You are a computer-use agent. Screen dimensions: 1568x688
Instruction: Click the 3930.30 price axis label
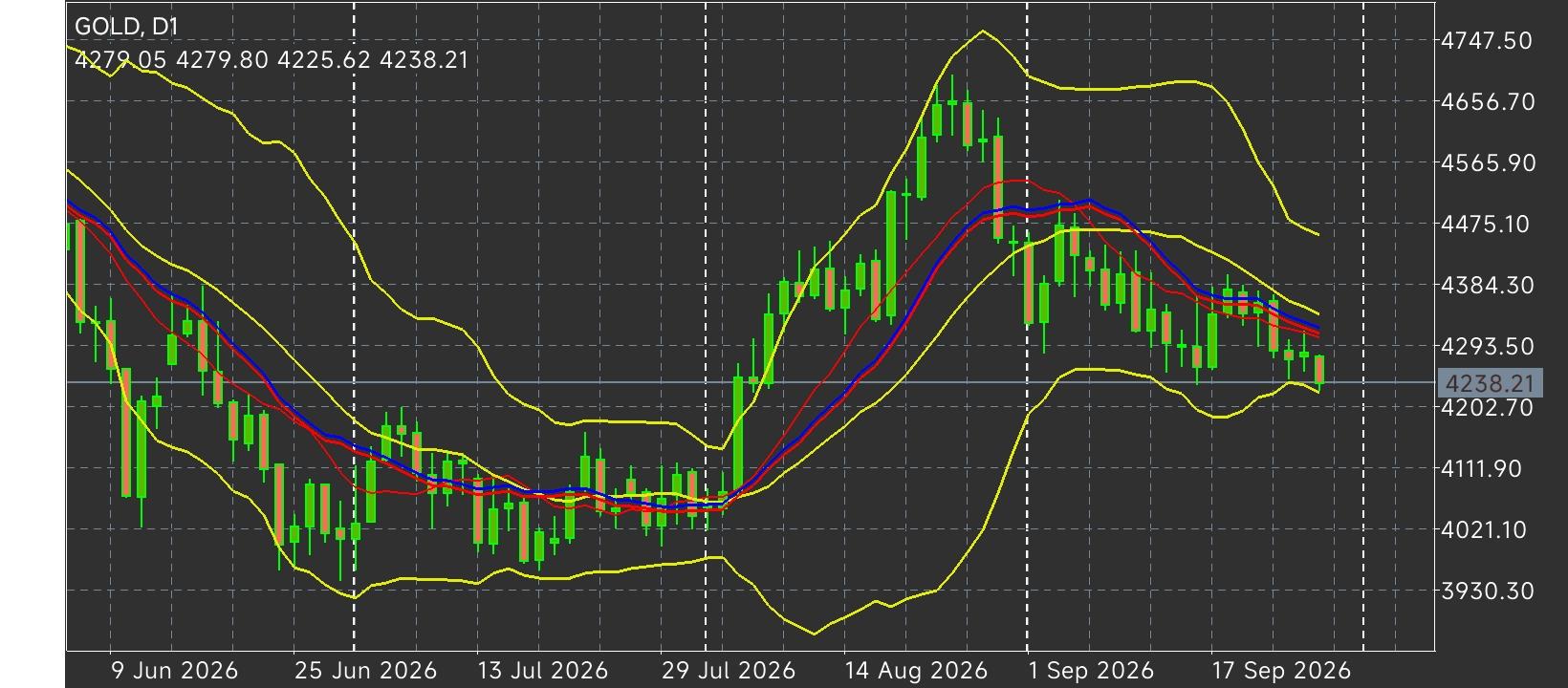pyautogui.click(x=1487, y=591)
